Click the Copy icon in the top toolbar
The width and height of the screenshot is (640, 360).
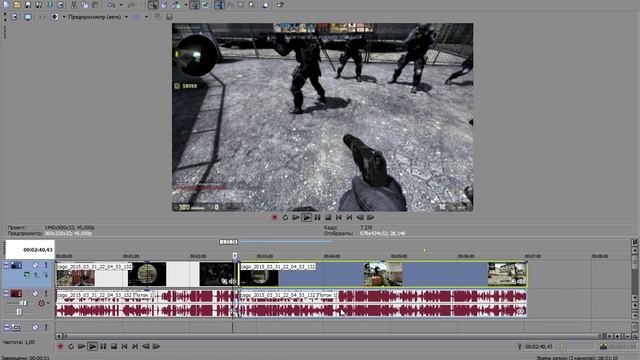click(84, 5)
